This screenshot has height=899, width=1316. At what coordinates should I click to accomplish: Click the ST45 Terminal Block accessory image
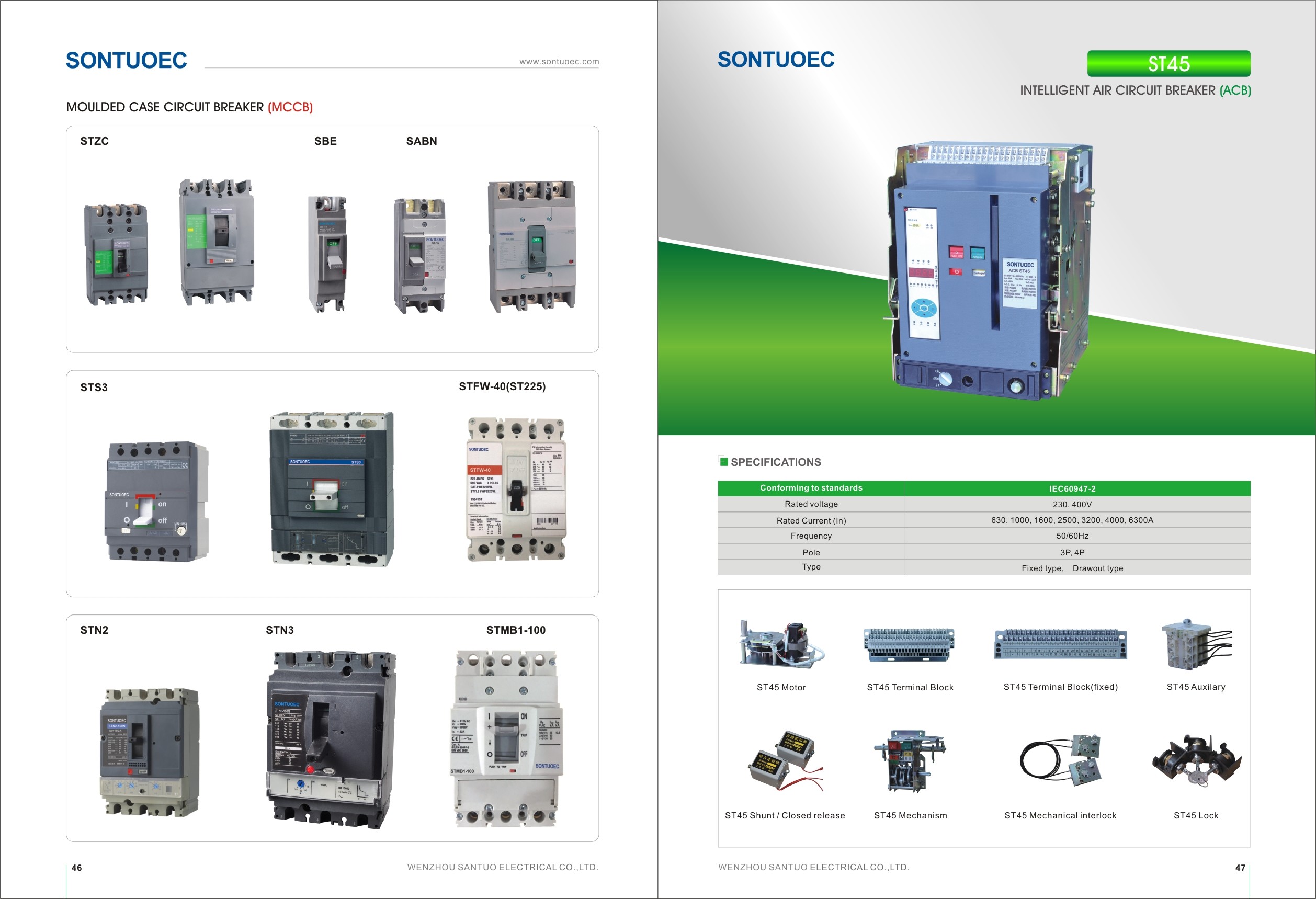point(910,644)
